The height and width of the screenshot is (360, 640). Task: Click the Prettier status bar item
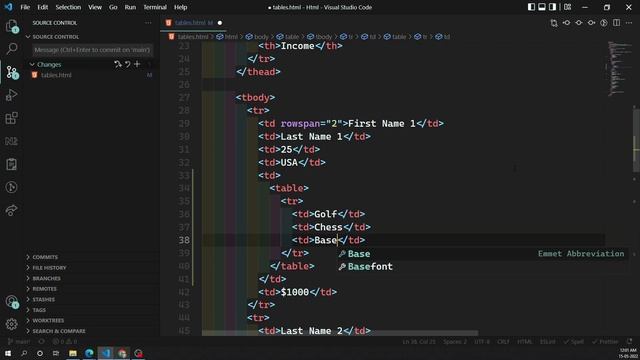[x=606, y=342]
